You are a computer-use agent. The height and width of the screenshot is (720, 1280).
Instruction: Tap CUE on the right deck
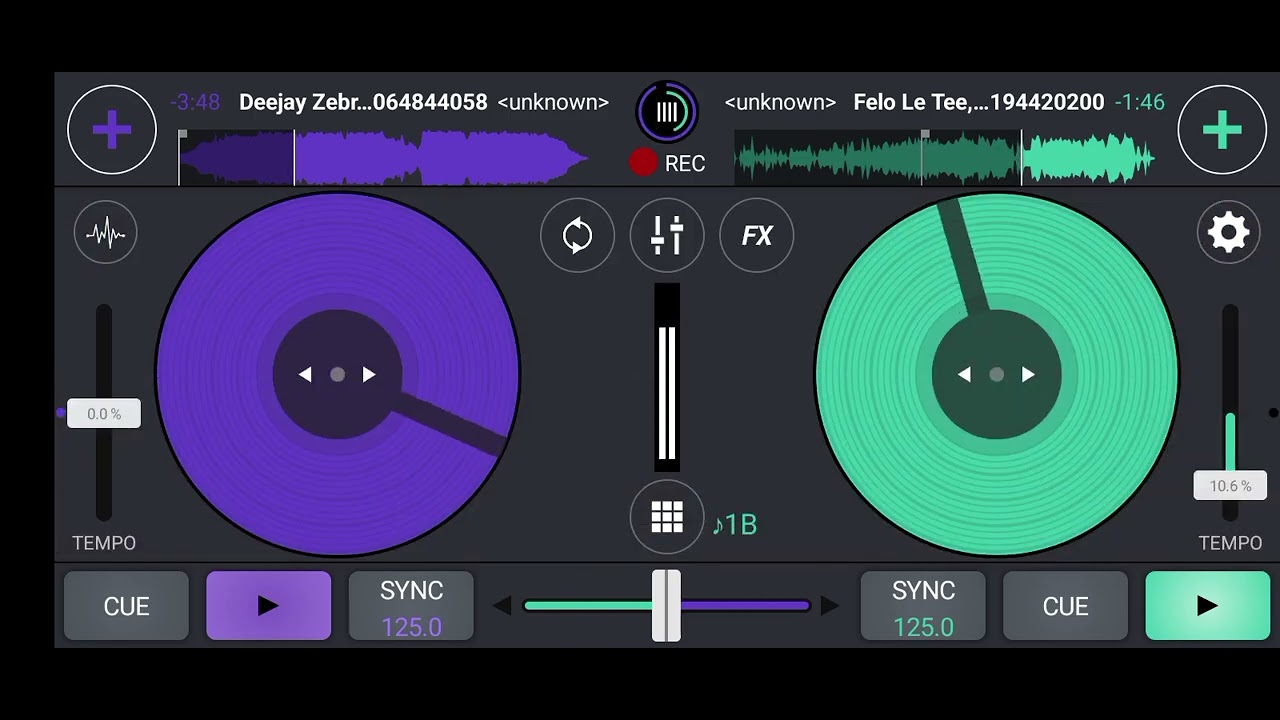(1065, 606)
